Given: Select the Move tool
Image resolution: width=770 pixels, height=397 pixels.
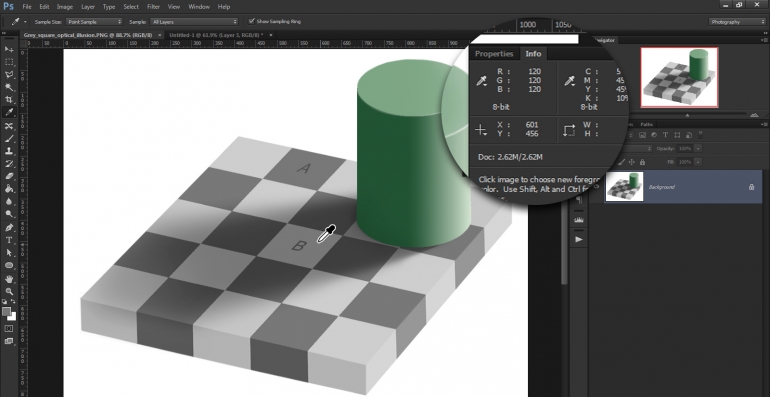Looking at the screenshot, I should coord(9,49).
